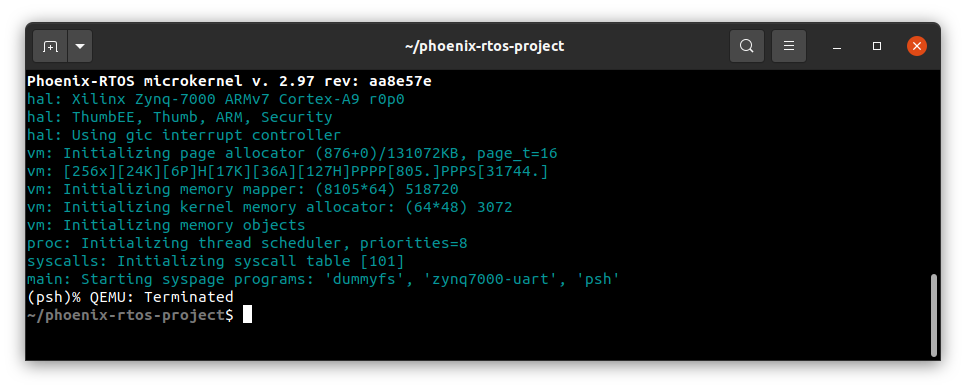Open a new terminal tab
Viewport: 966px width, 389px height.
pyautogui.click(x=50, y=46)
